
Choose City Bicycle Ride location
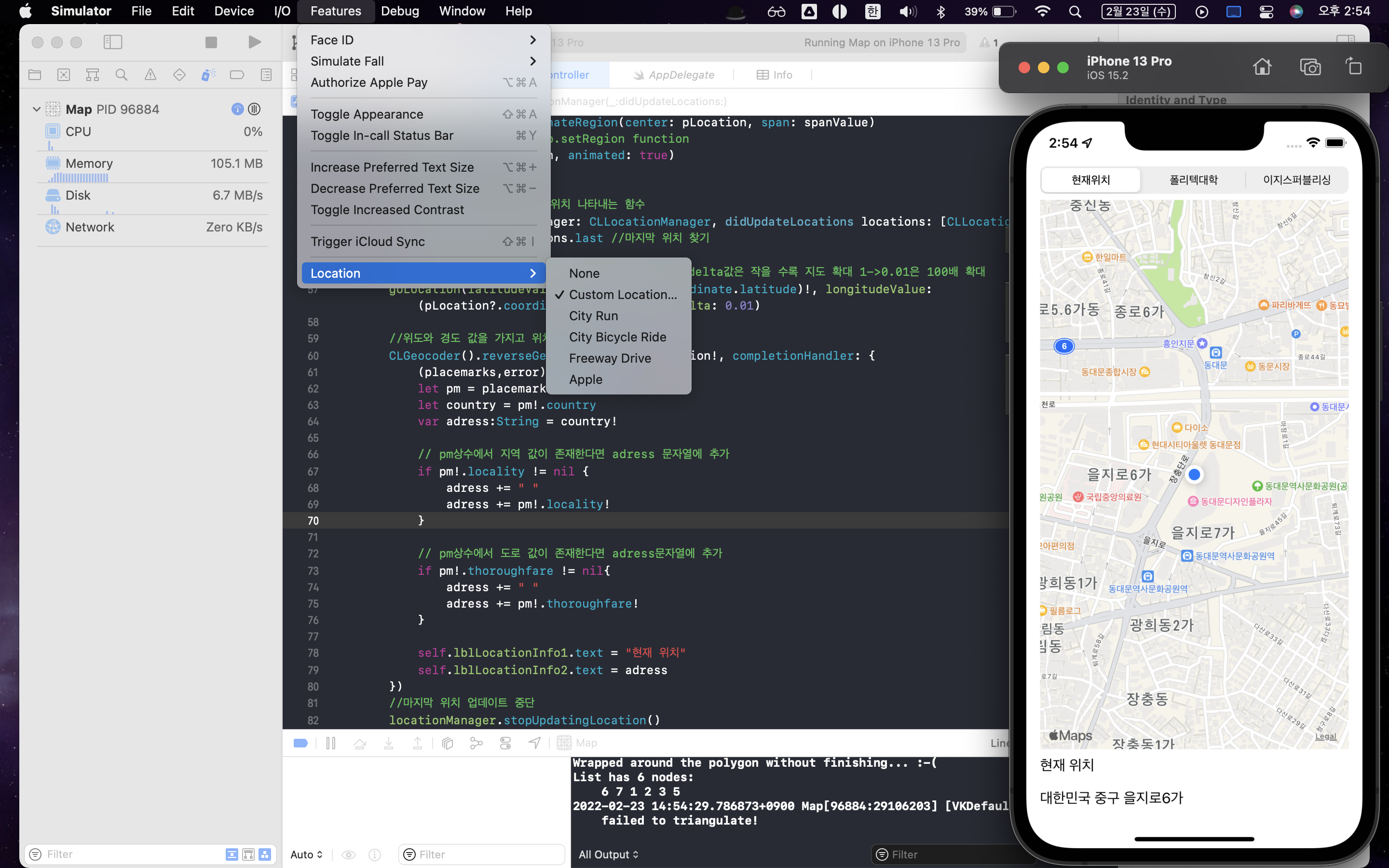617,337
